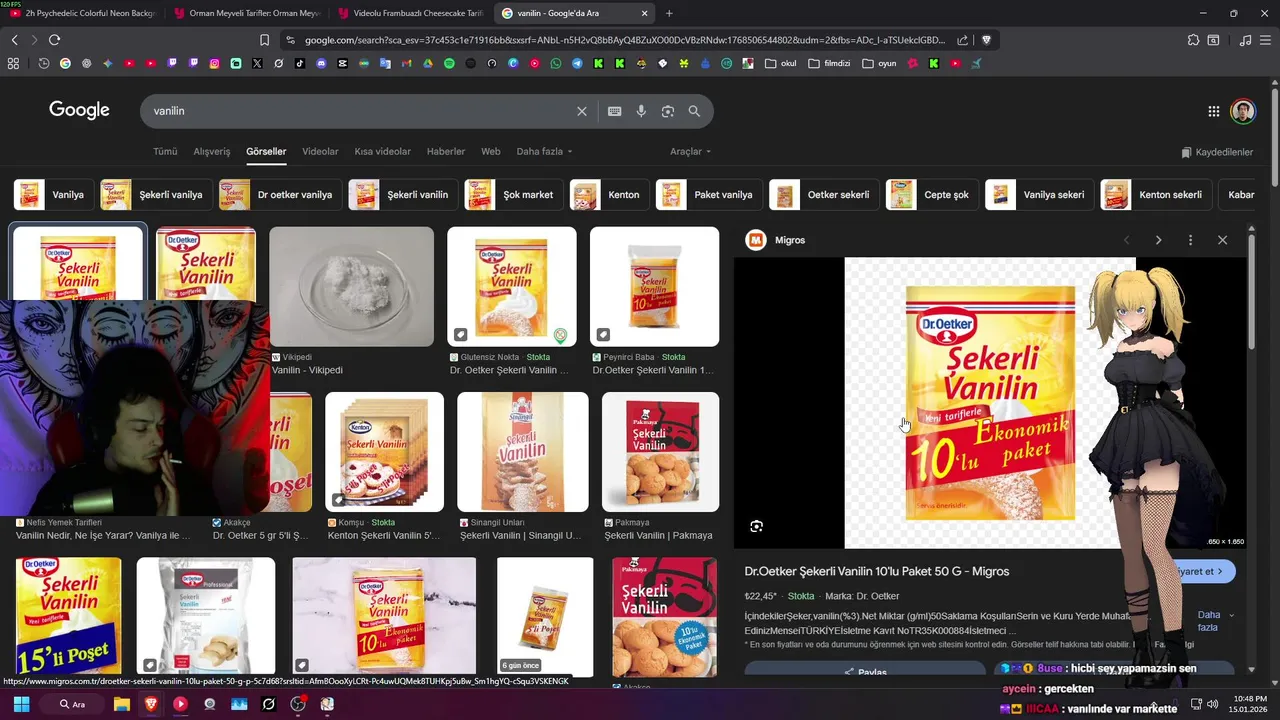Expand the Araçlar tools dropdown
1280x720 pixels.
click(x=690, y=152)
